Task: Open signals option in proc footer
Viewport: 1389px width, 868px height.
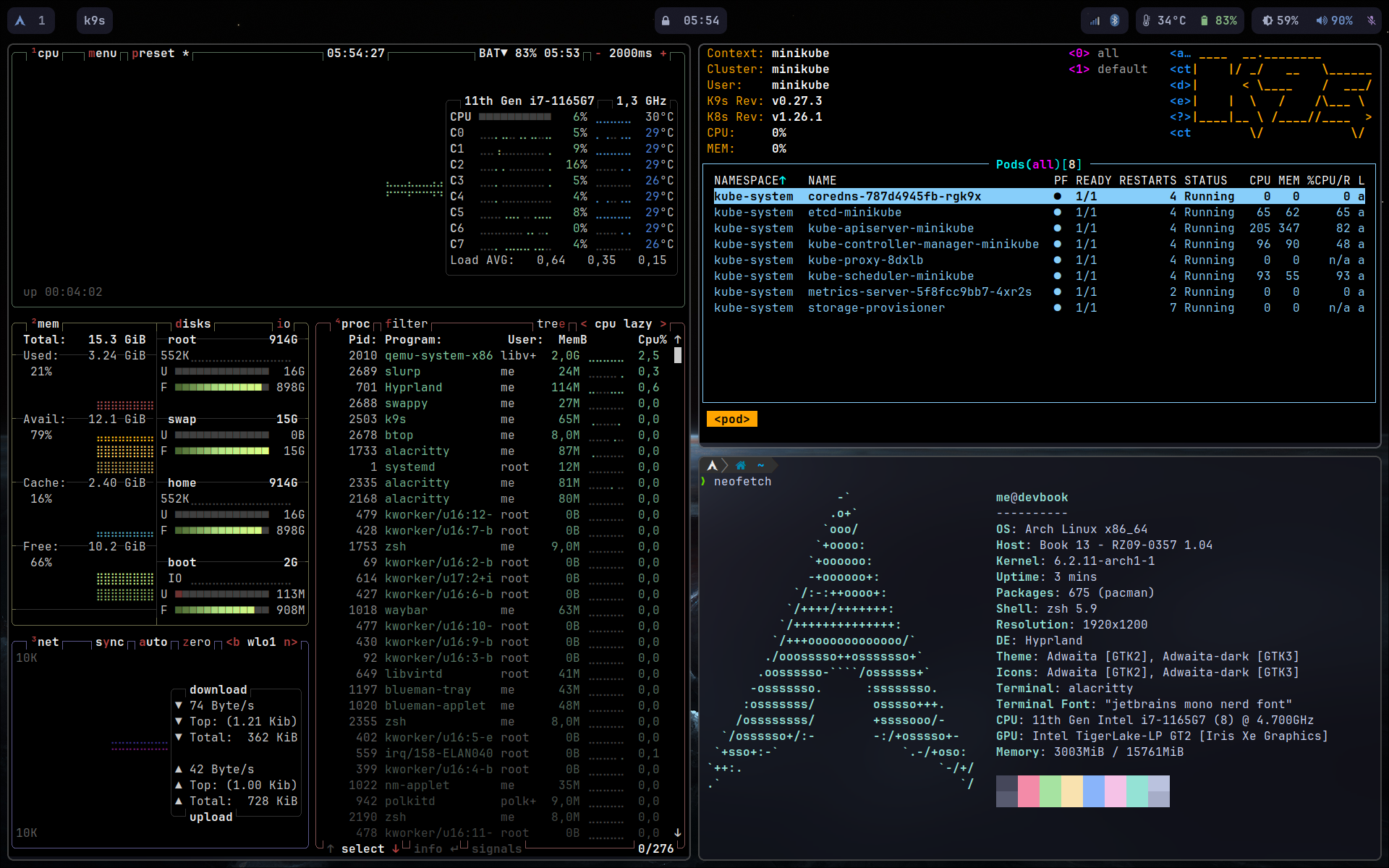Action: [496, 849]
